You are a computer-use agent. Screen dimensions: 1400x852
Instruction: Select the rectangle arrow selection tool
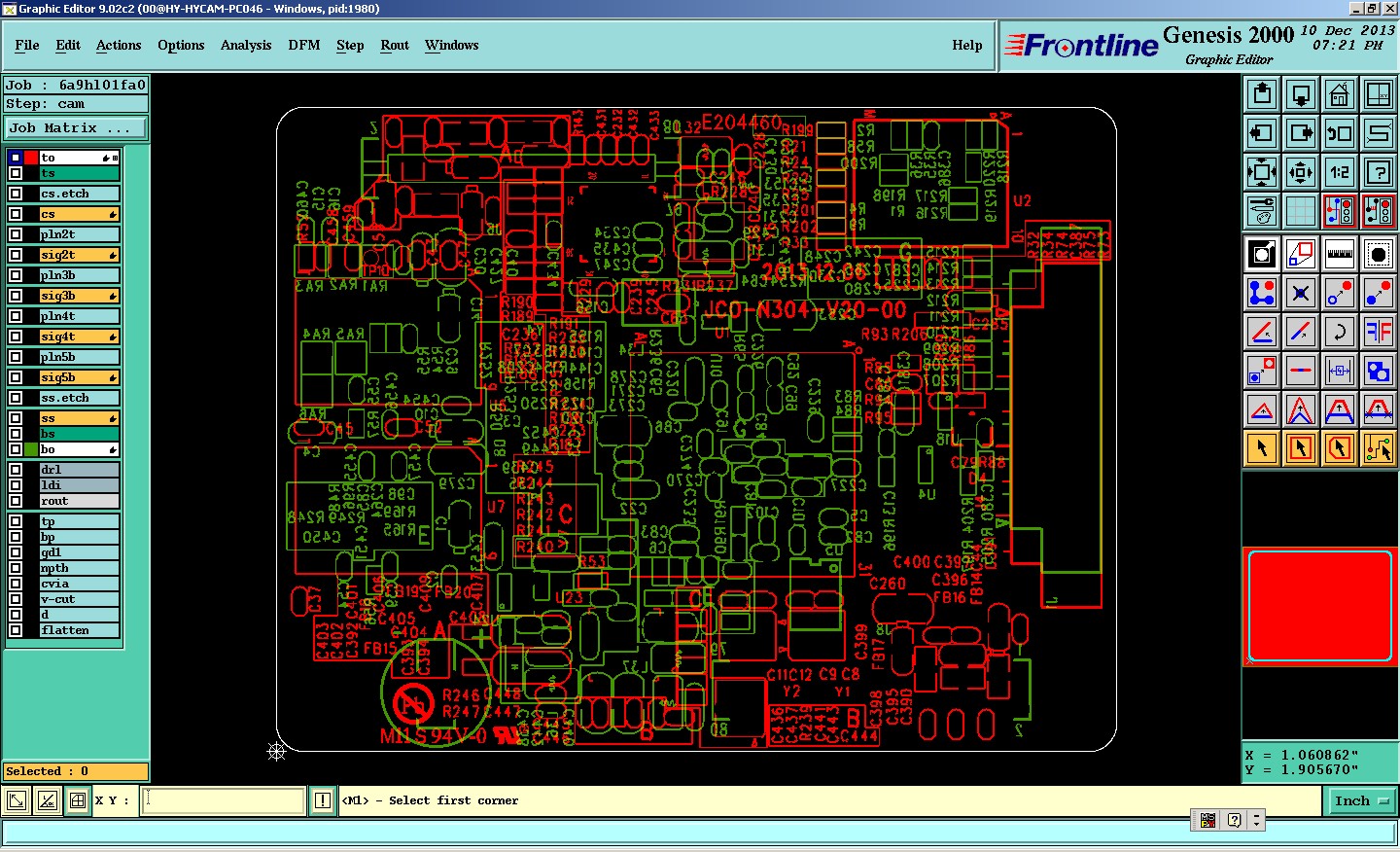(x=1301, y=448)
